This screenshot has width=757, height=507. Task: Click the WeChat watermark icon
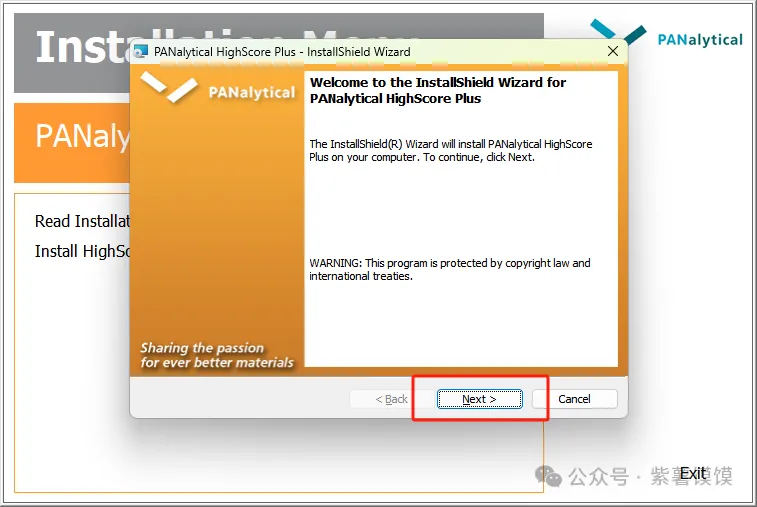[548, 477]
